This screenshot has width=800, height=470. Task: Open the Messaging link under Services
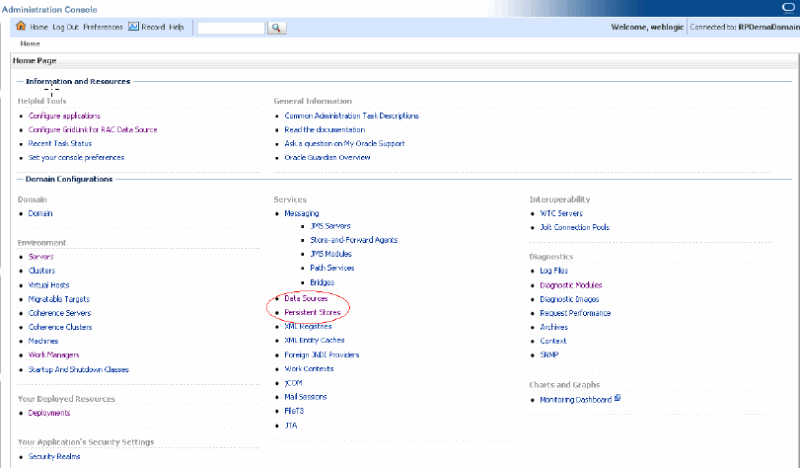point(302,213)
